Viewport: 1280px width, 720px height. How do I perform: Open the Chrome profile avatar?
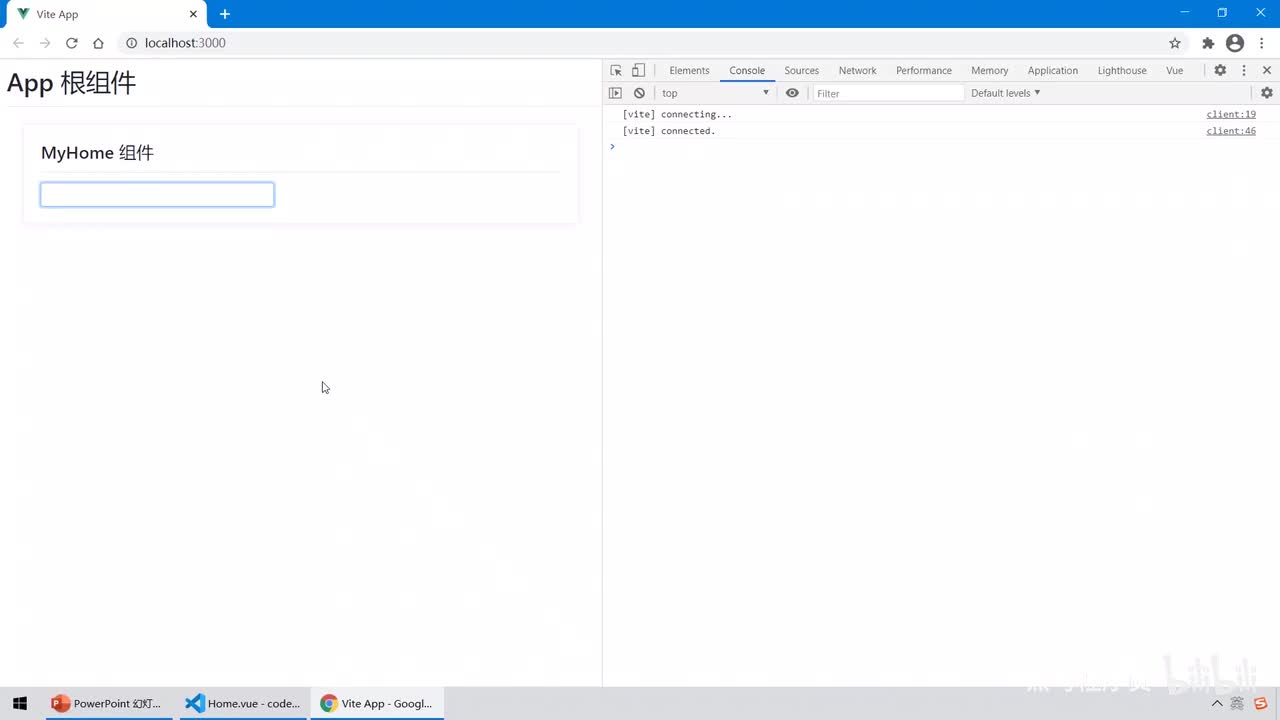pyautogui.click(x=1235, y=43)
